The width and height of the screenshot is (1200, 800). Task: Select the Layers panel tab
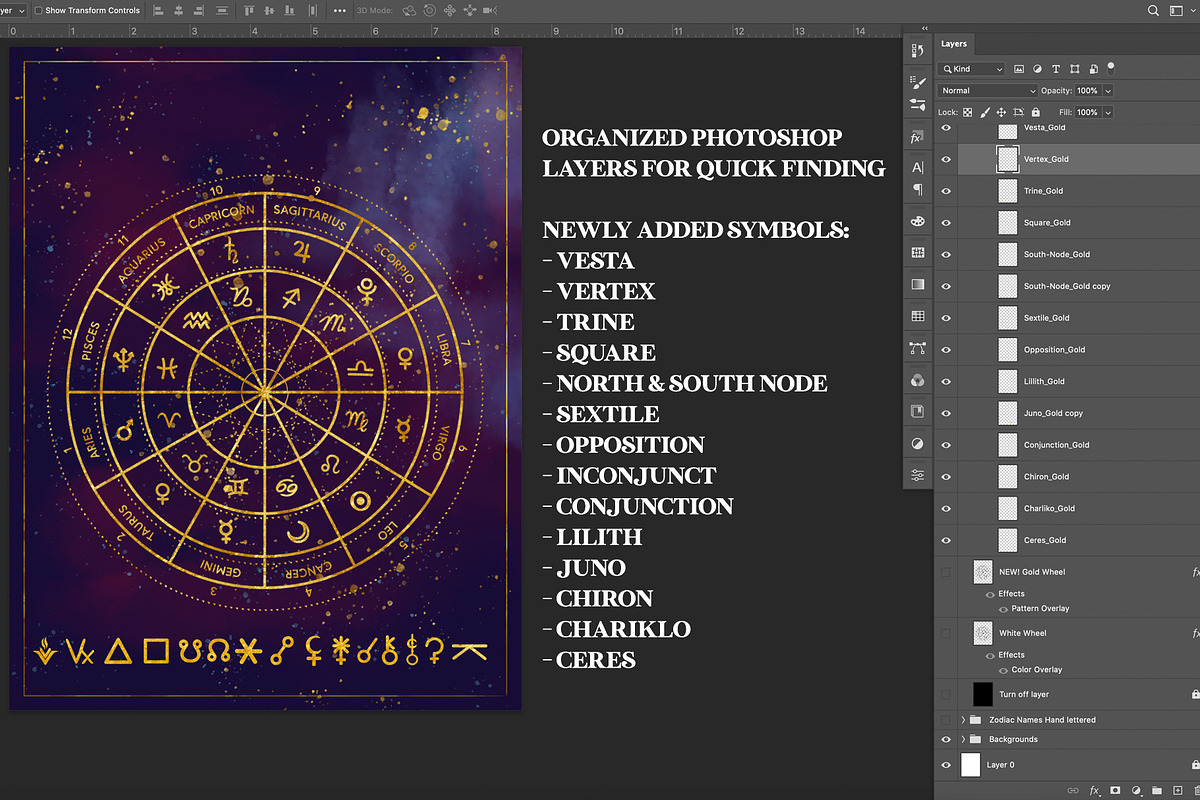pyautogui.click(x=954, y=44)
